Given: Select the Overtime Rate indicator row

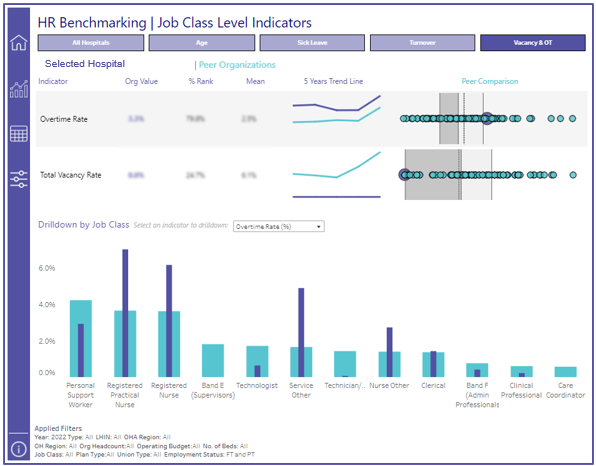Looking at the screenshot, I should [311, 119].
